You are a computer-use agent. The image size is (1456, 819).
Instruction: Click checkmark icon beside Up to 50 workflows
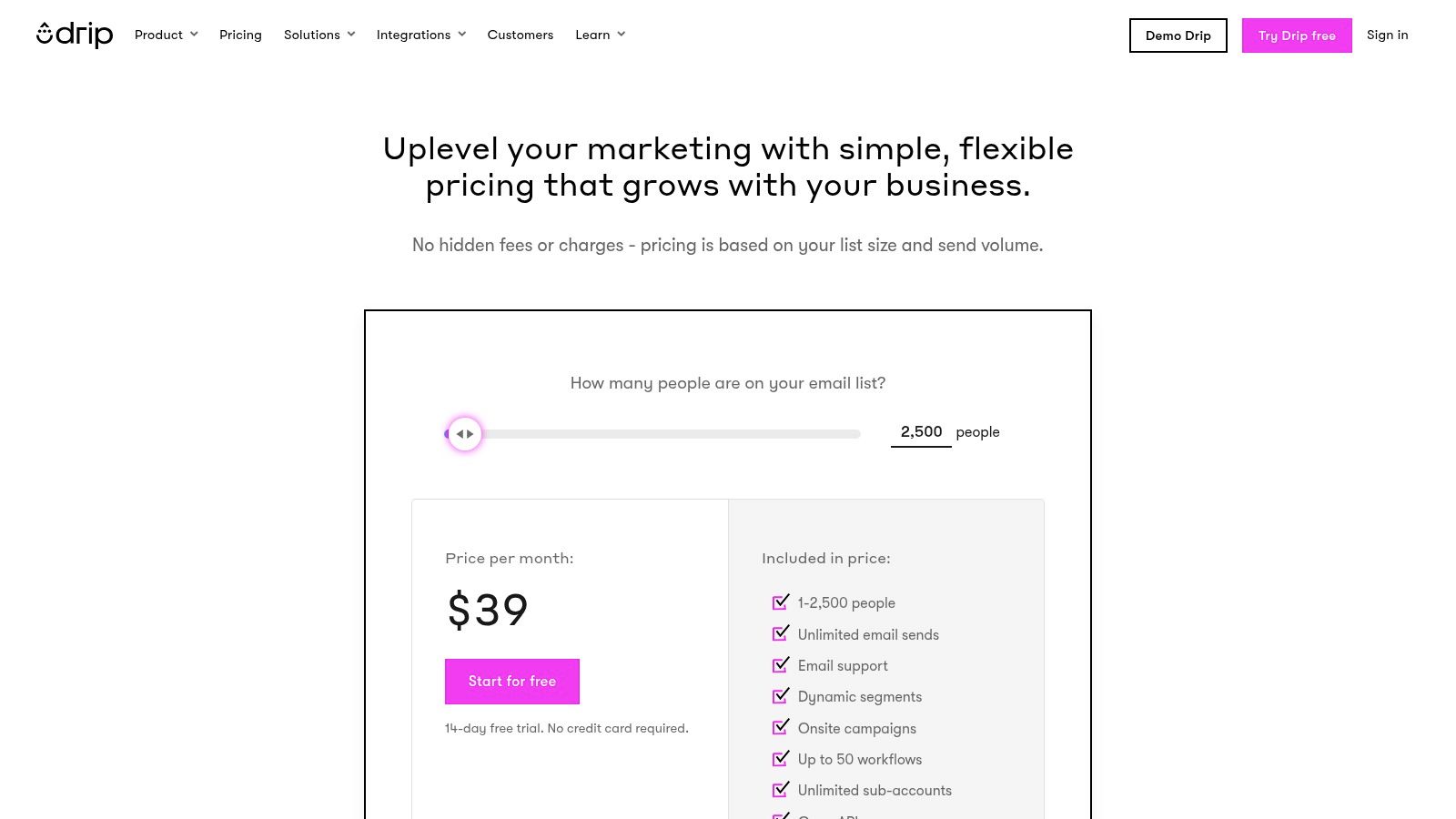coord(781,758)
